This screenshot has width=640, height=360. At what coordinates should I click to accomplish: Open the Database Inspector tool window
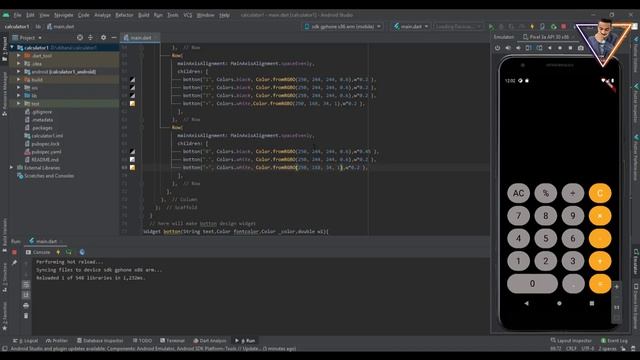click(x=100, y=340)
